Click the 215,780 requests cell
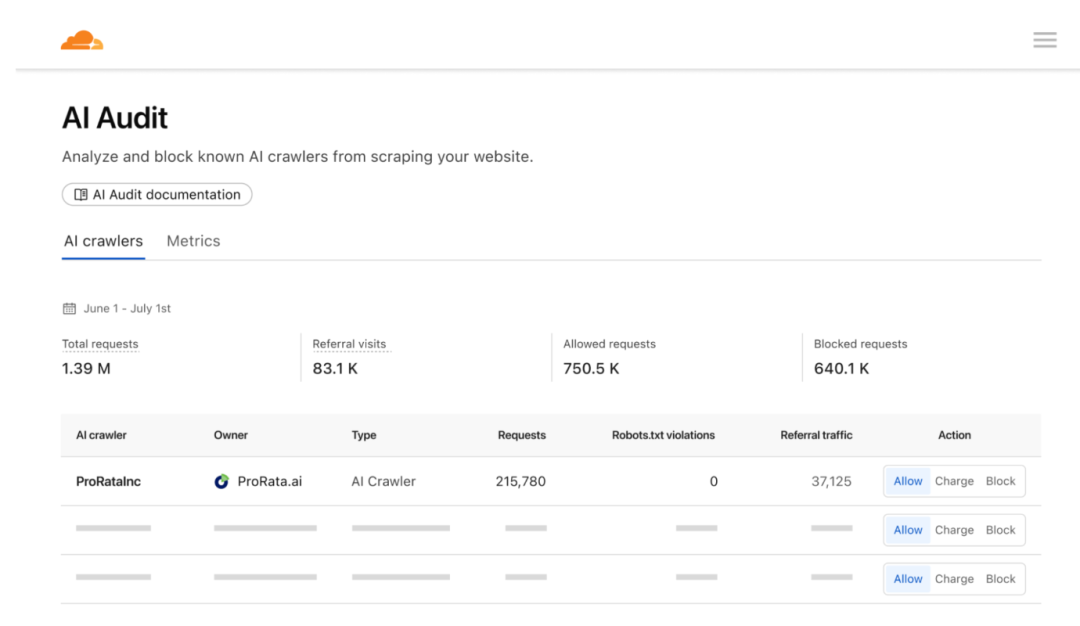The width and height of the screenshot is (1080, 626). pos(521,481)
